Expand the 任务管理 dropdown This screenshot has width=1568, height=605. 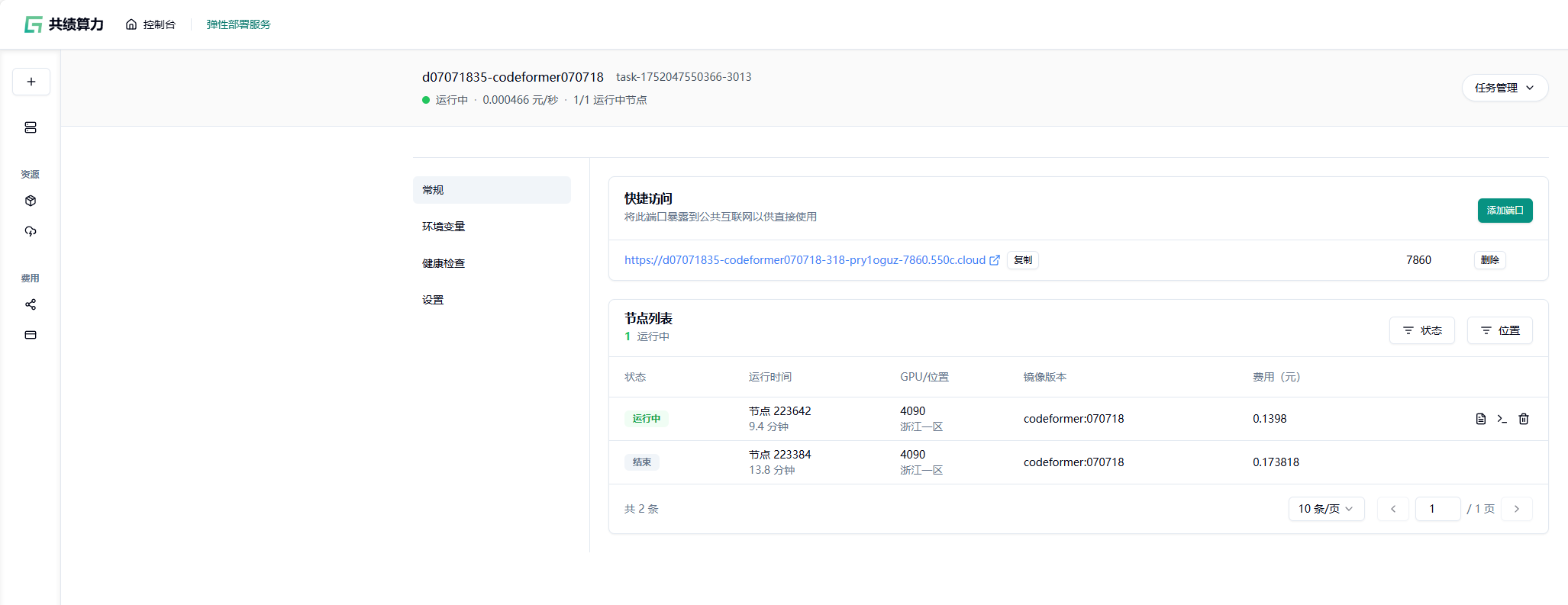1504,88
